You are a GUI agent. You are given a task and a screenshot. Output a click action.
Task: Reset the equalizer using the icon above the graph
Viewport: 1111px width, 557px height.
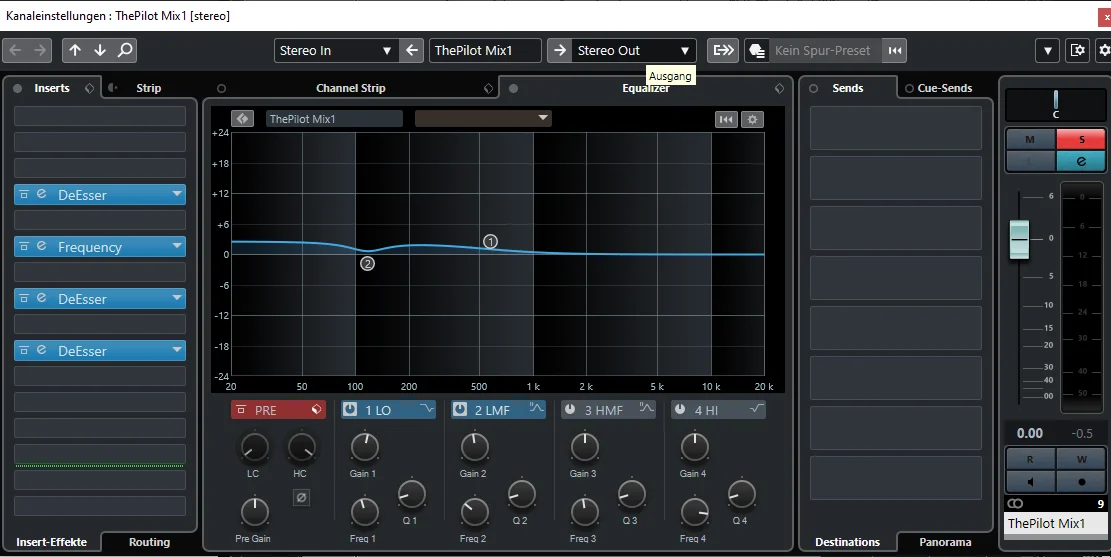pyautogui.click(x=726, y=119)
